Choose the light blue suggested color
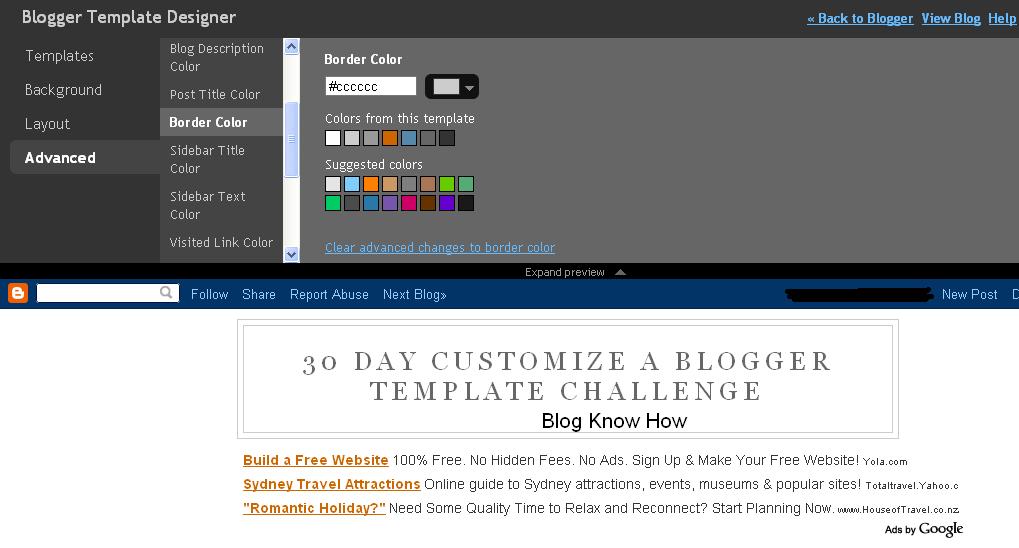 tap(352, 184)
